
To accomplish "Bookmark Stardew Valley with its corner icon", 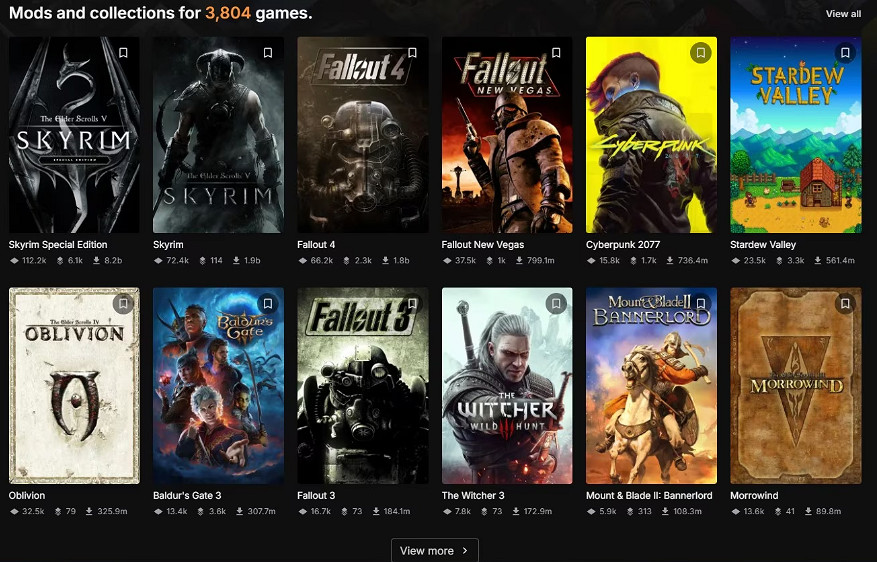I will click(x=845, y=53).
